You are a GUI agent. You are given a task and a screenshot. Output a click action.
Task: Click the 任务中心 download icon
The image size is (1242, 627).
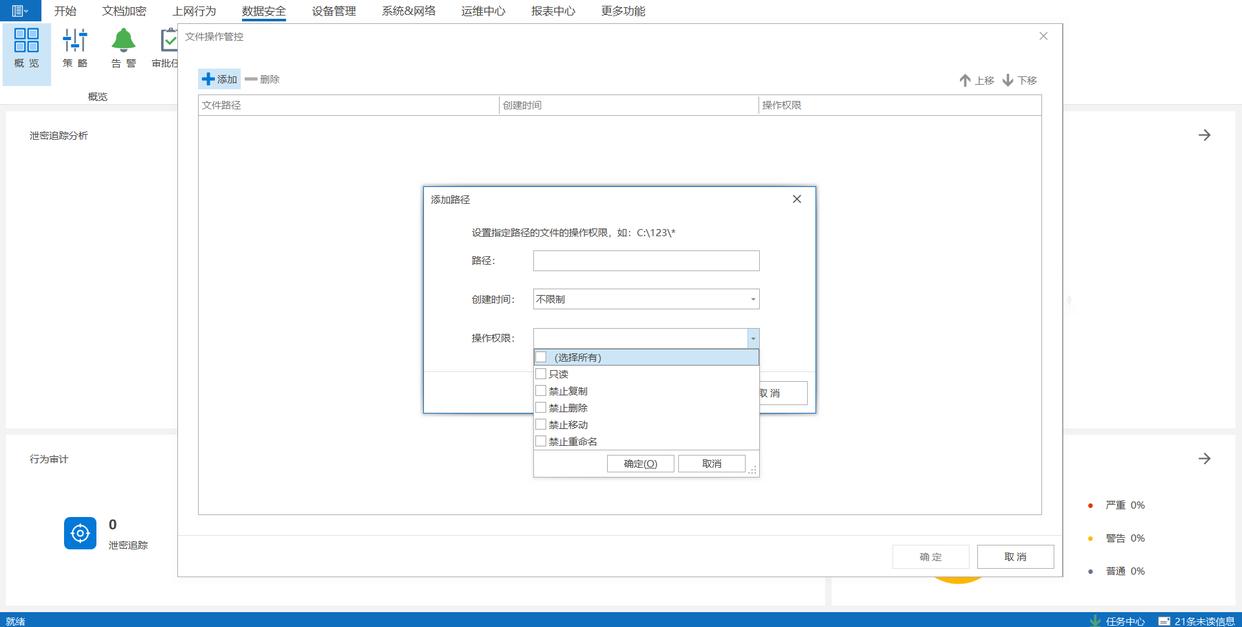tap(1095, 621)
